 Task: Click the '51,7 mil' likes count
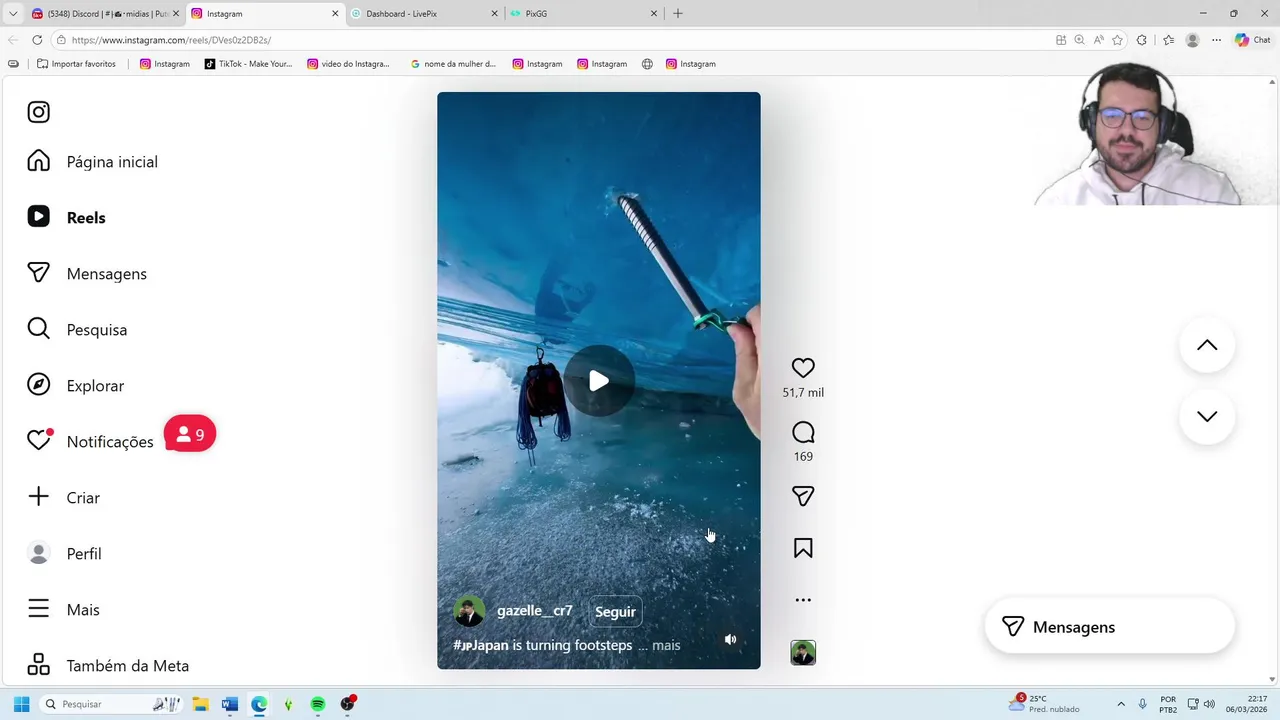[x=803, y=393]
